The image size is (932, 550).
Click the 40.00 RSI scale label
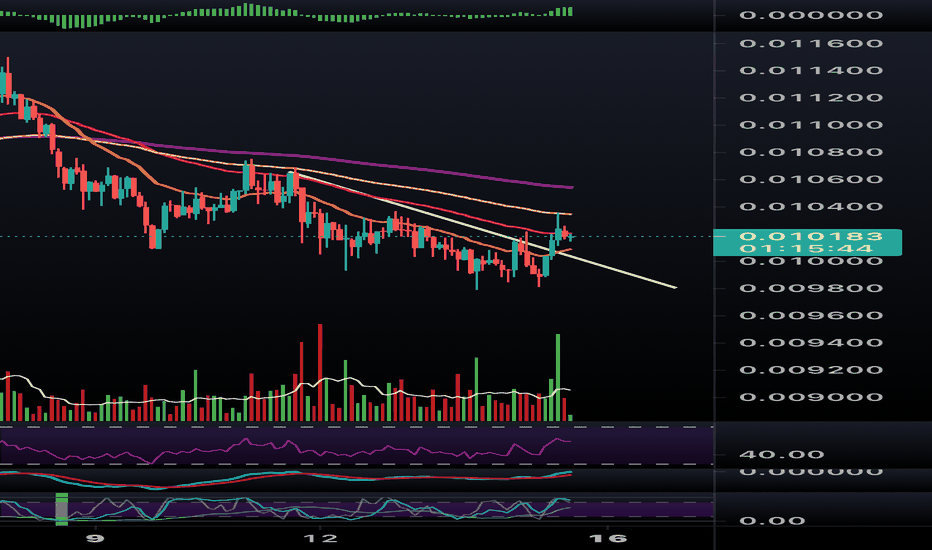pos(781,455)
